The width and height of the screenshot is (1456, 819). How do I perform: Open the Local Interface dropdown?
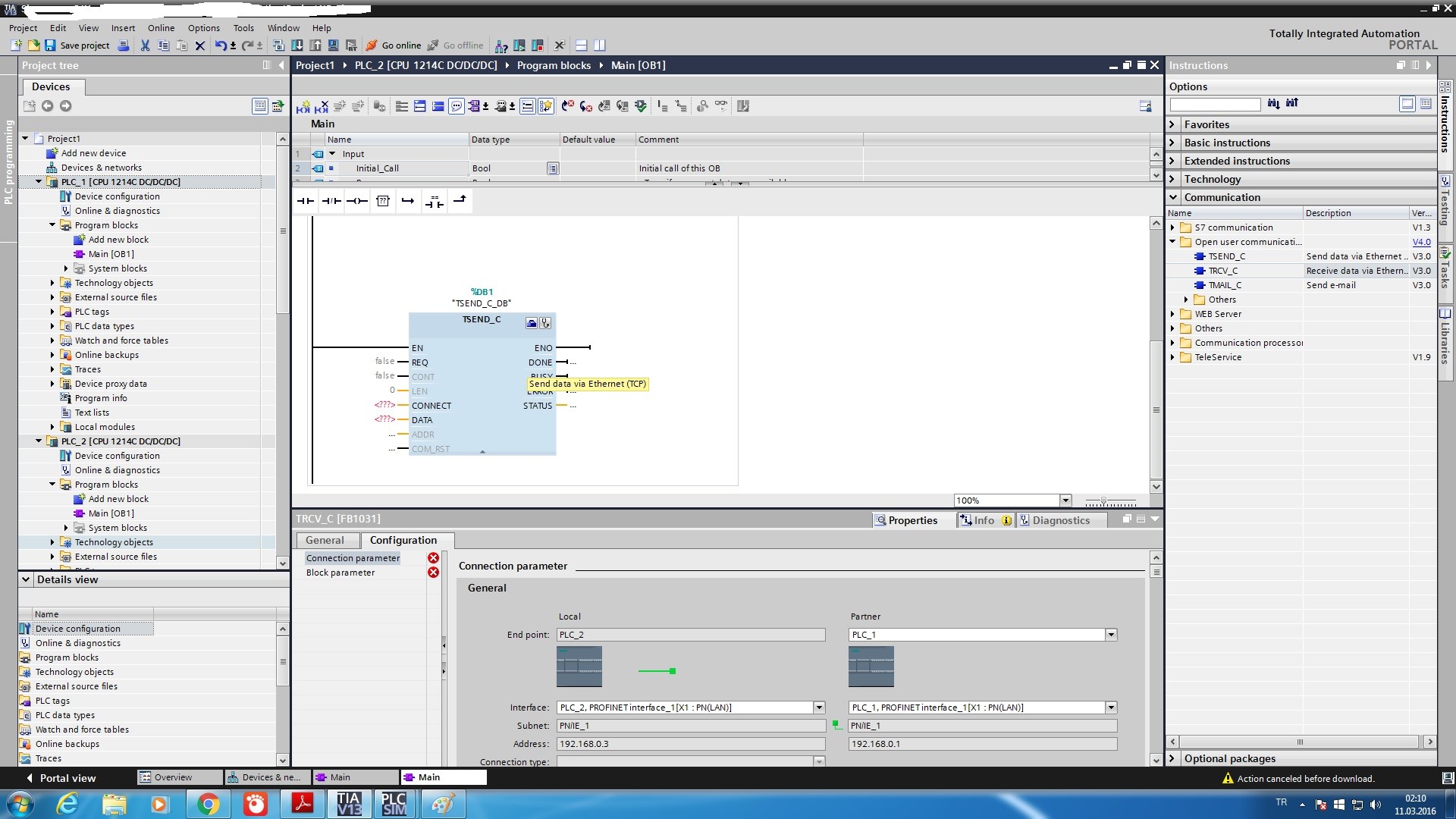pyautogui.click(x=819, y=708)
